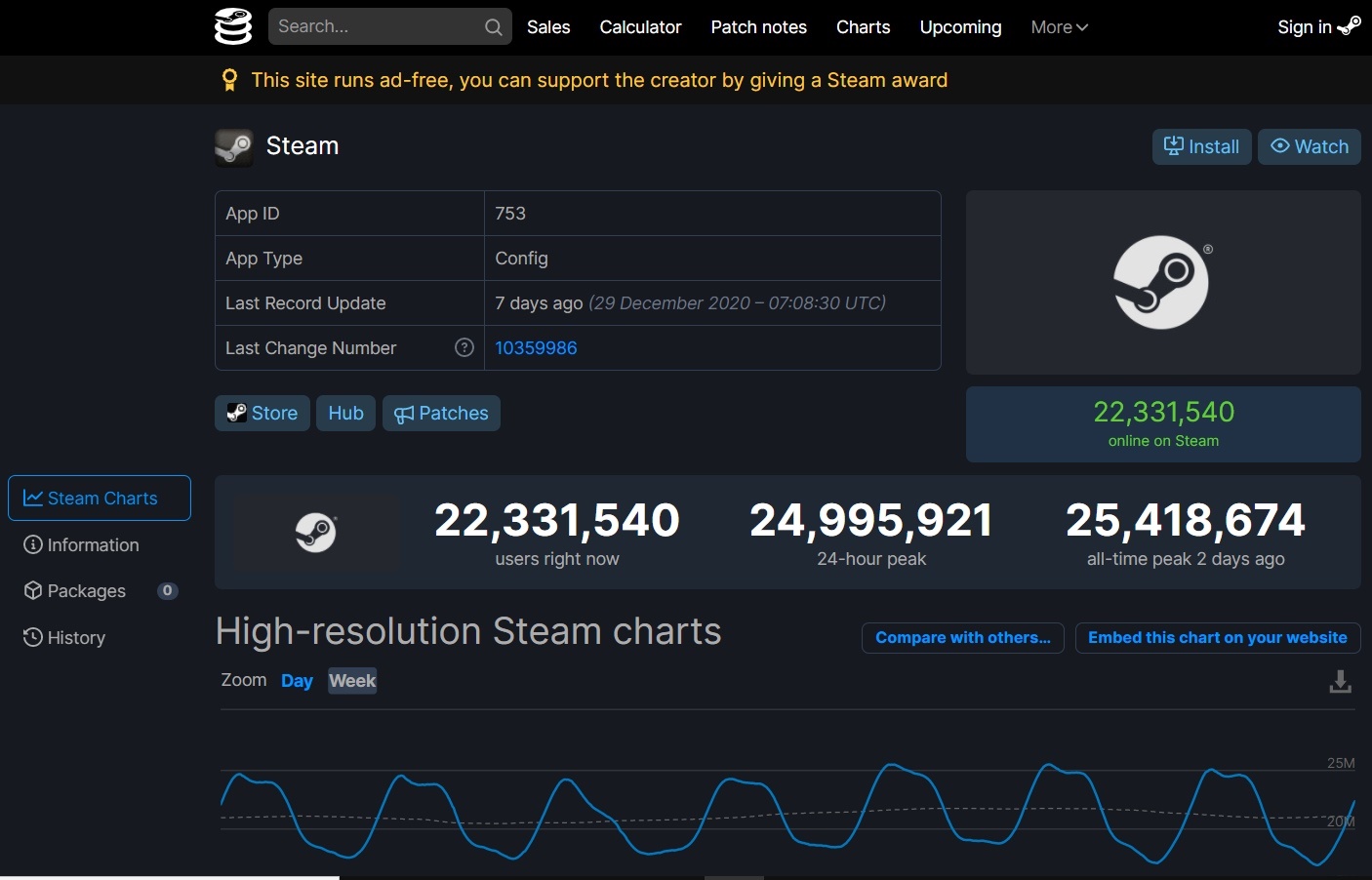Click the Steam thumbnail in stats bar
This screenshot has width=1372, height=880.
pos(316,533)
